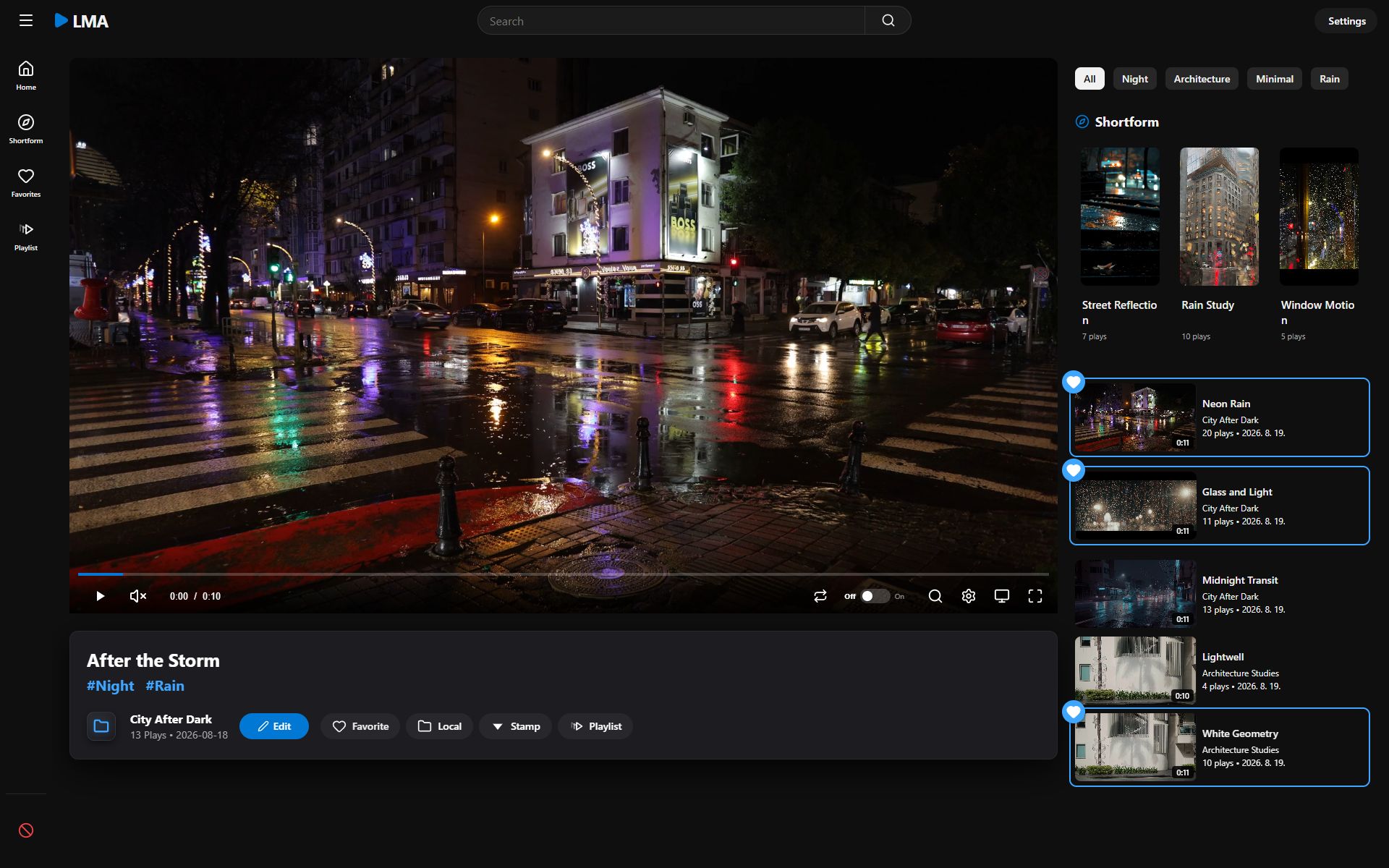The image size is (1389, 868).
Task: Open Street Reflection shortform thumbnail
Action: tap(1120, 216)
